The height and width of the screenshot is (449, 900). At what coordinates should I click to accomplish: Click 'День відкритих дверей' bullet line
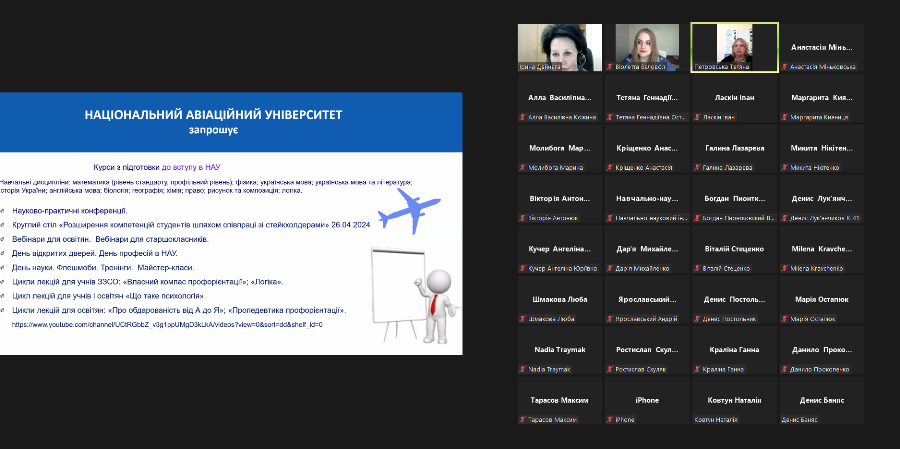pos(95,253)
